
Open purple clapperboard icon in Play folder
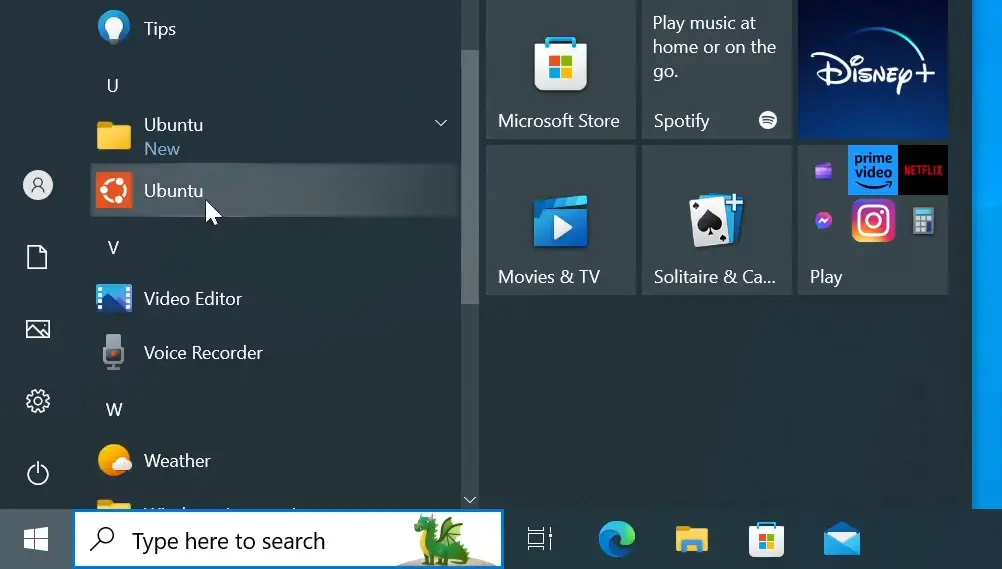[x=823, y=170]
